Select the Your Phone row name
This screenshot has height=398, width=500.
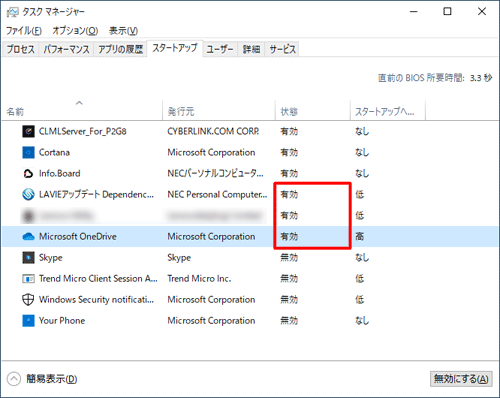[62, 321]
